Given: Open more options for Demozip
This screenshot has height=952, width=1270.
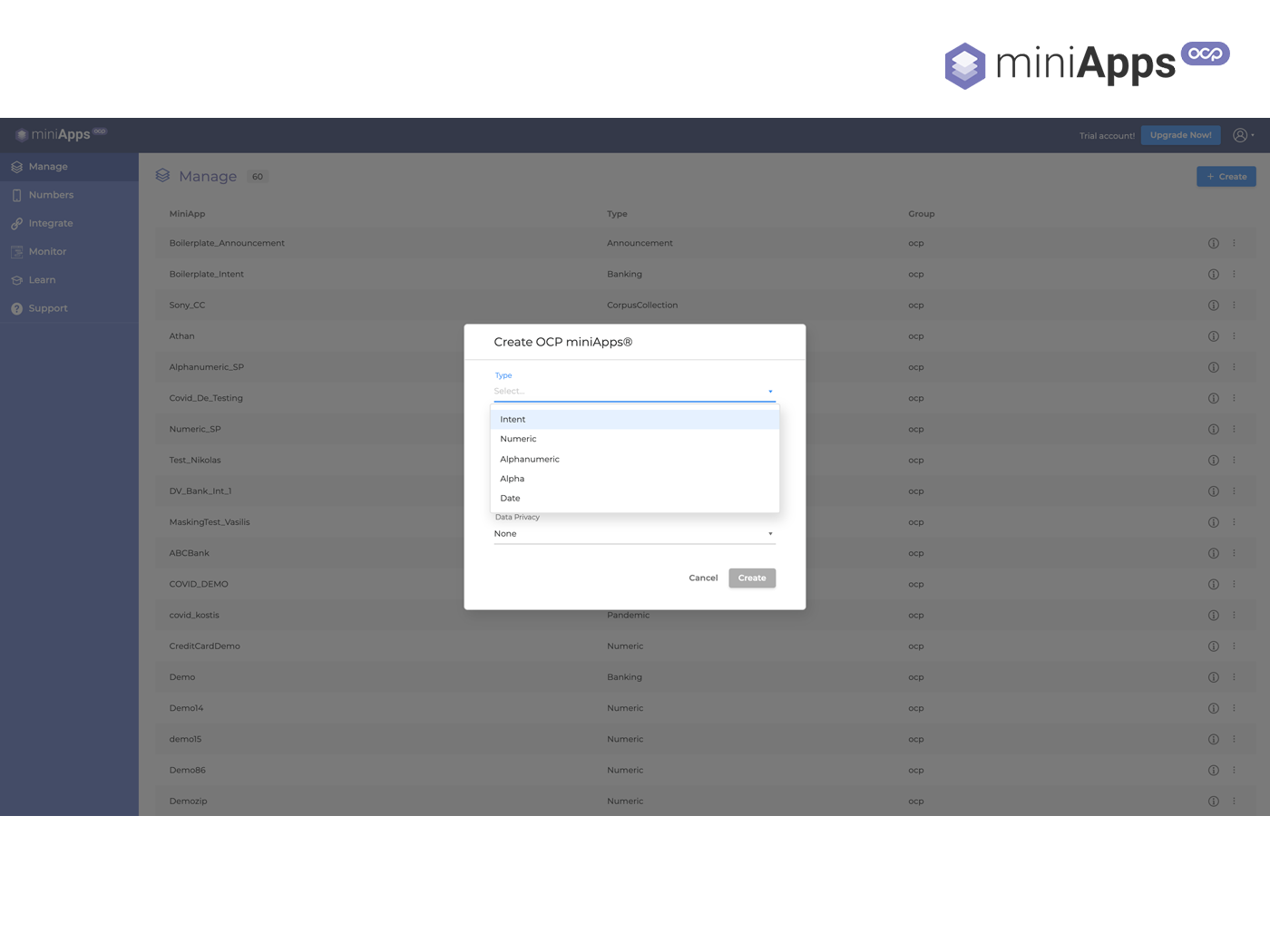Looking at the screenshot, I should [x=1234, y=801].
